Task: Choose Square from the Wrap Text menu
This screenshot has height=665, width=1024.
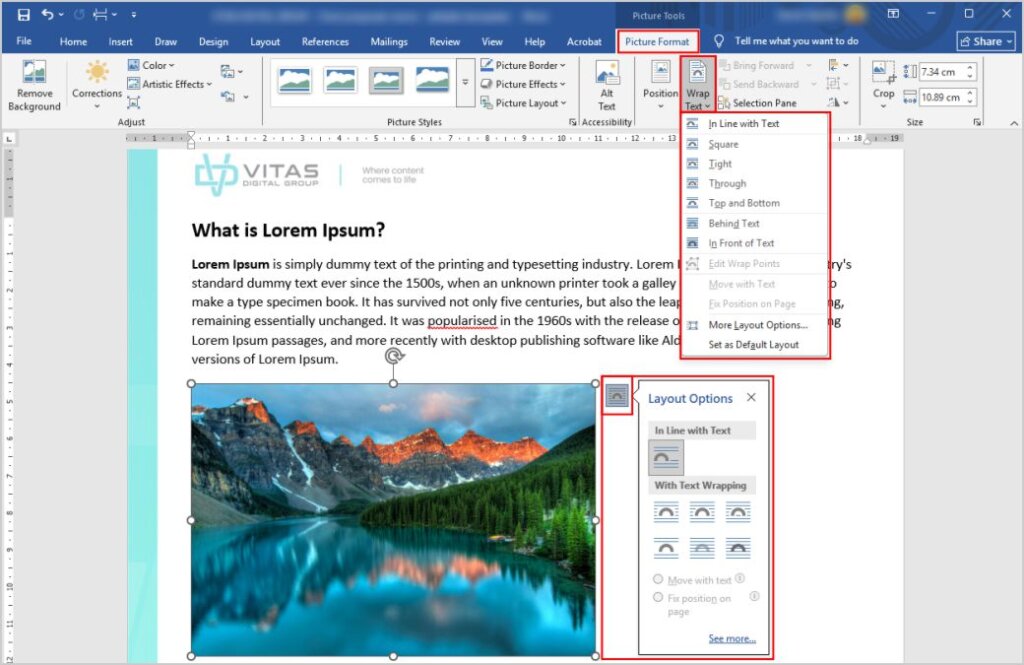Action: (754, 144)
